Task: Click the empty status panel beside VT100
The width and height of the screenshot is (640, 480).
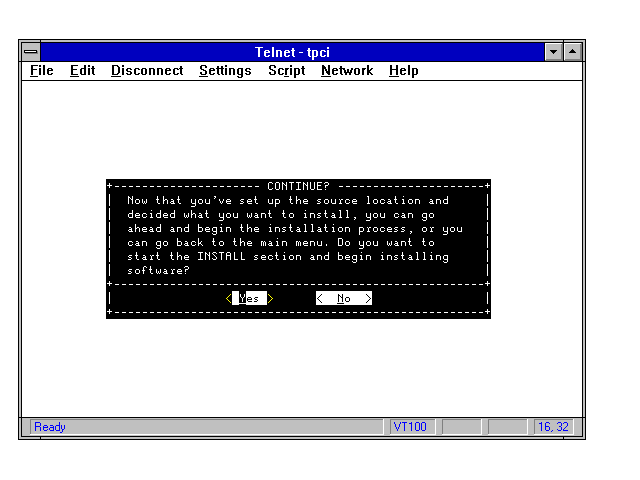Action: pos(462,427)
